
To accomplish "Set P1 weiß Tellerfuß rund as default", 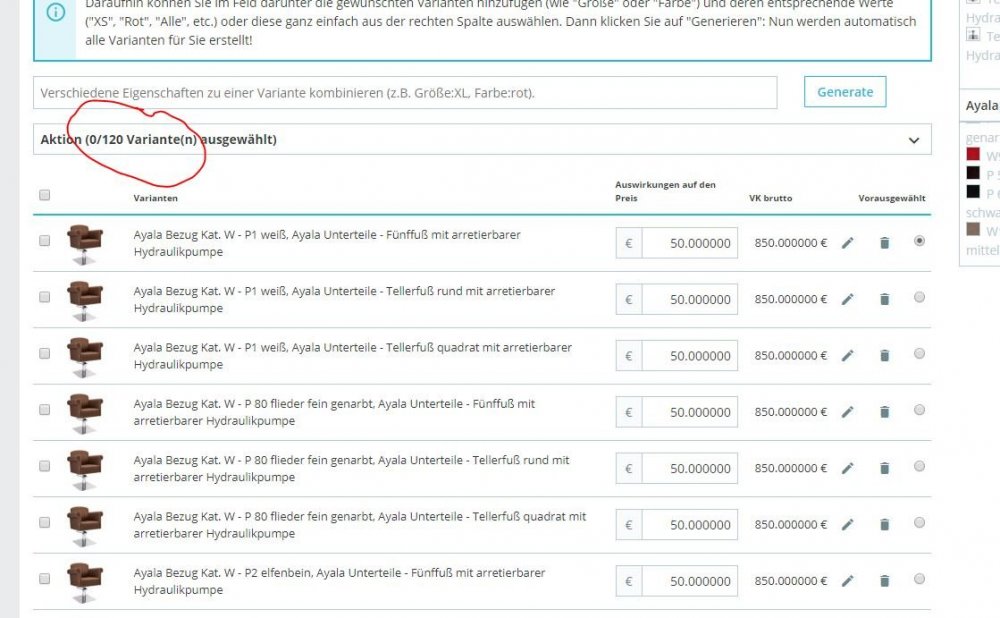I will [919, 297].
